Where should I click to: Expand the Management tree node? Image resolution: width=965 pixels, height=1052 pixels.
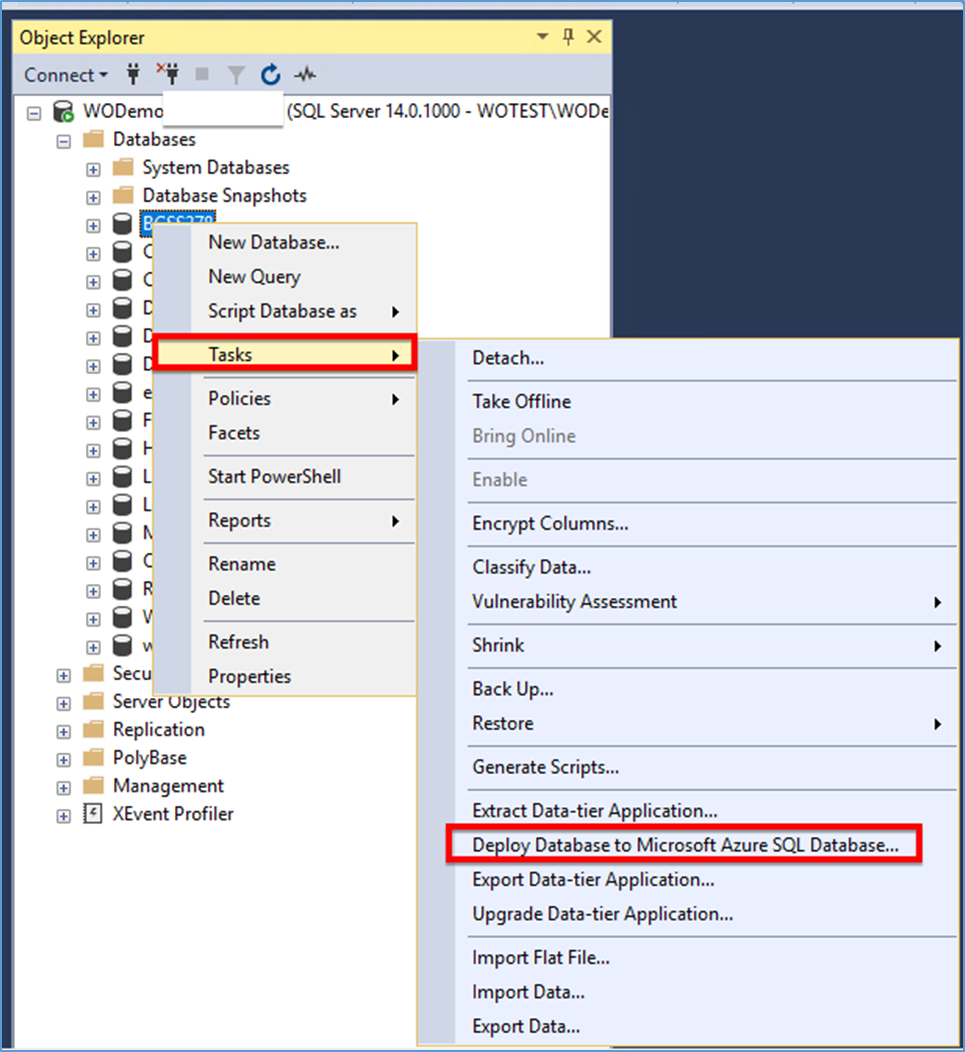[63, 786]
